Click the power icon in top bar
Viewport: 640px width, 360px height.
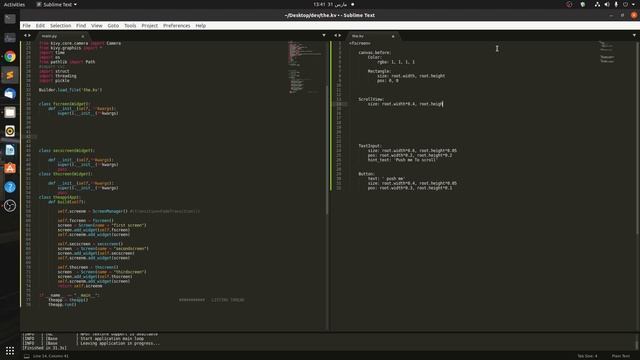pyautogui.click(x=625, y=4)
